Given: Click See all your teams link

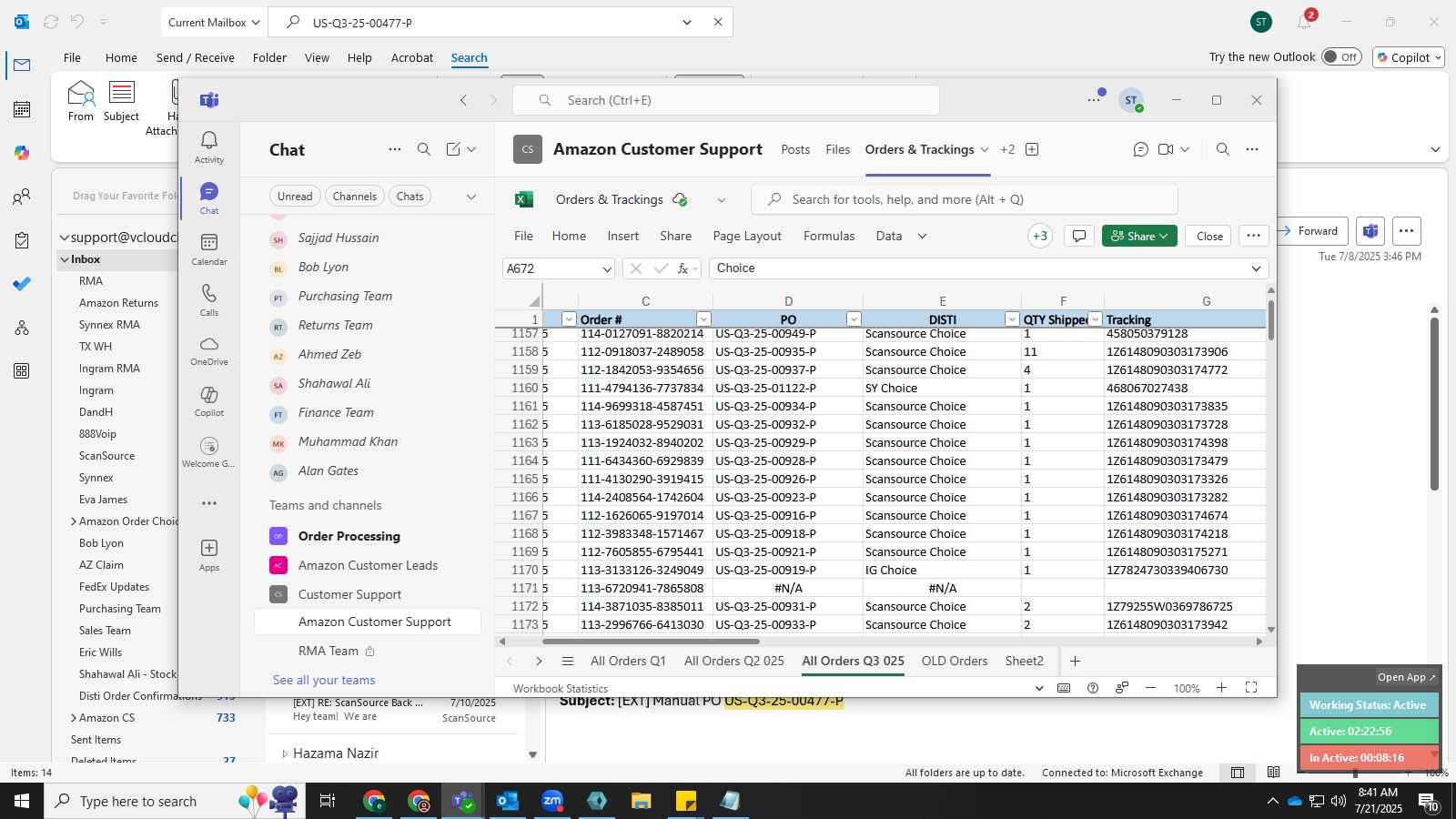Looking at the screenshot, I should click(x=324, y=680).
